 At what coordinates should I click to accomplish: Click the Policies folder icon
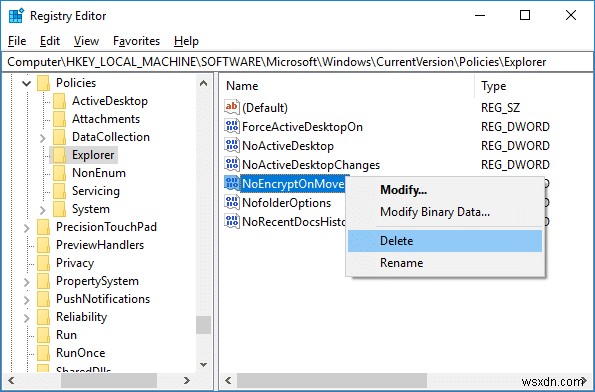pyautogui.click(x=44, y=83)
